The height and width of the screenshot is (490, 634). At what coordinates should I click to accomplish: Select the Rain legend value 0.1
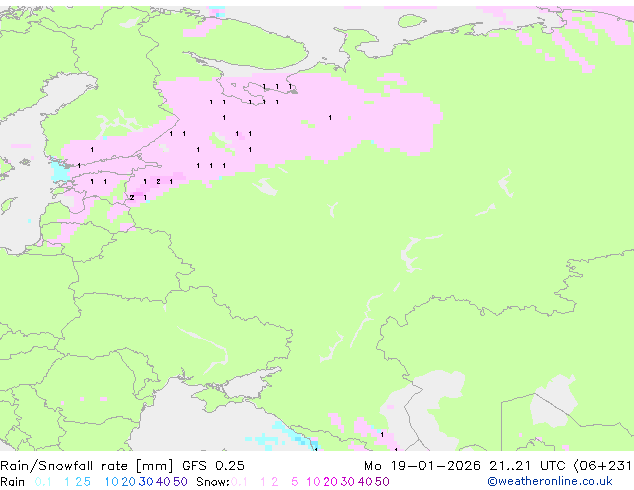coord(43,482)
